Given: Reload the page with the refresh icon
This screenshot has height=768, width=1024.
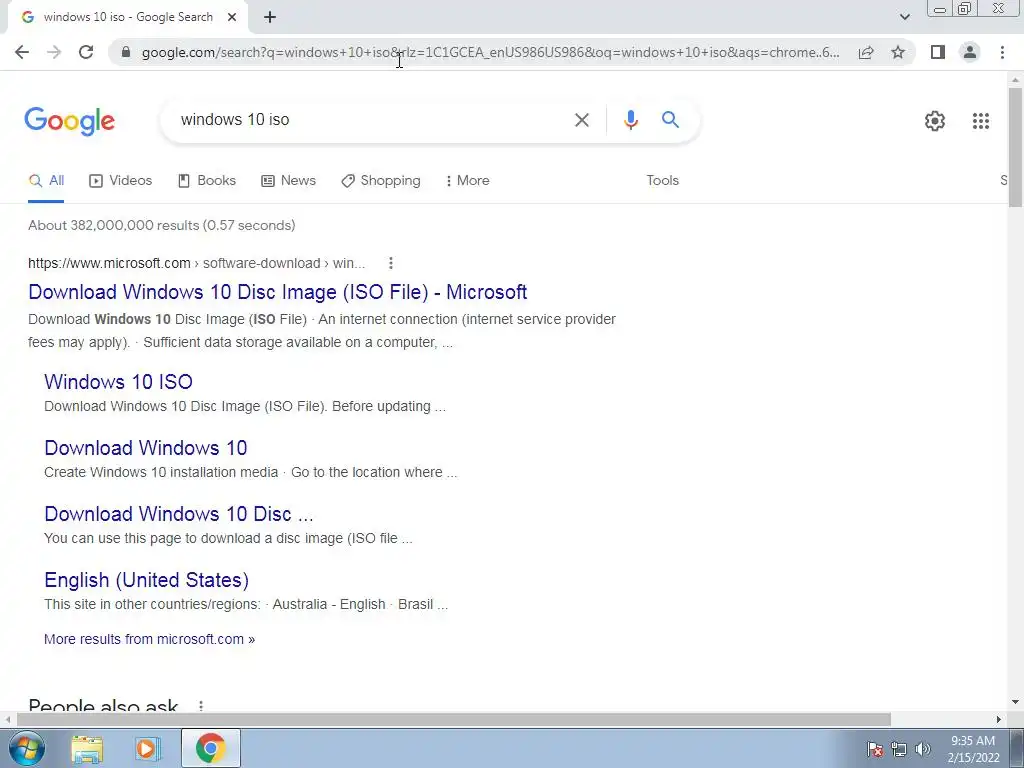Looking at the screenshot, I should pos(86,52).
